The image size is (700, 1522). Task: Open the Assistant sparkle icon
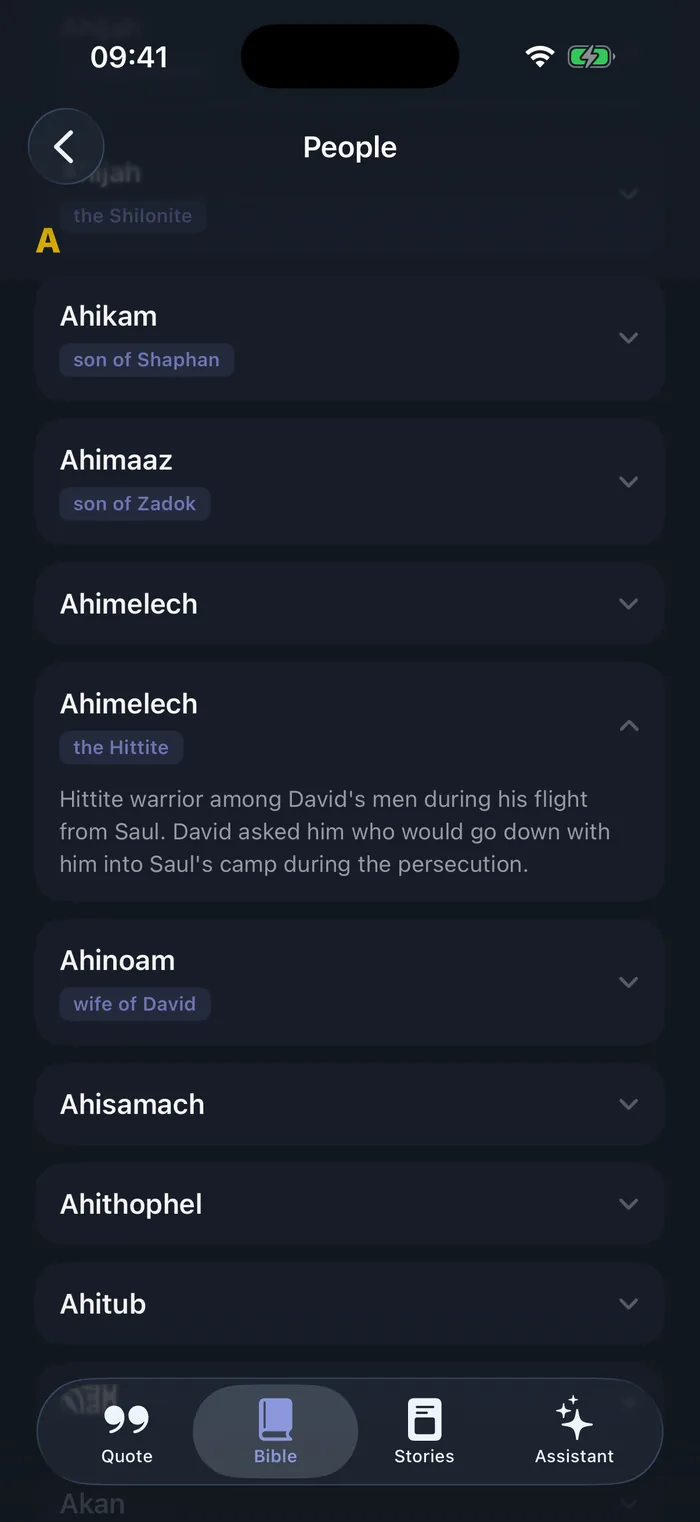pyautogui.click(x=574, y=1417)
